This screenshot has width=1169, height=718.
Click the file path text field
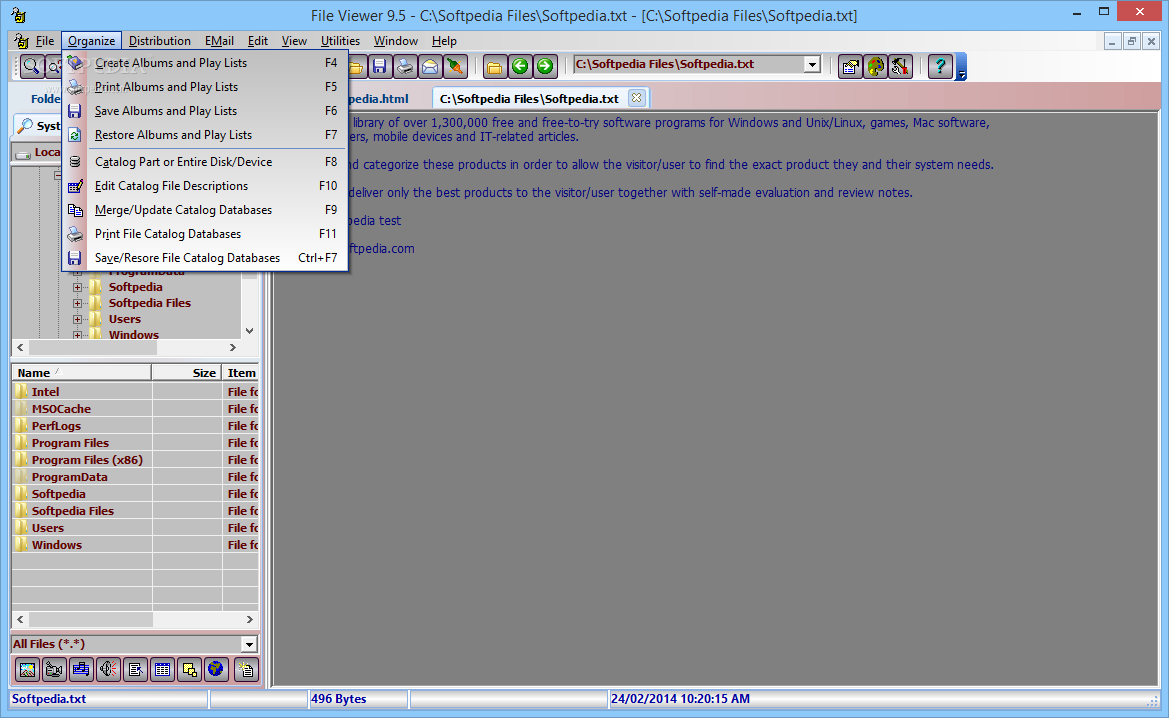688,65
